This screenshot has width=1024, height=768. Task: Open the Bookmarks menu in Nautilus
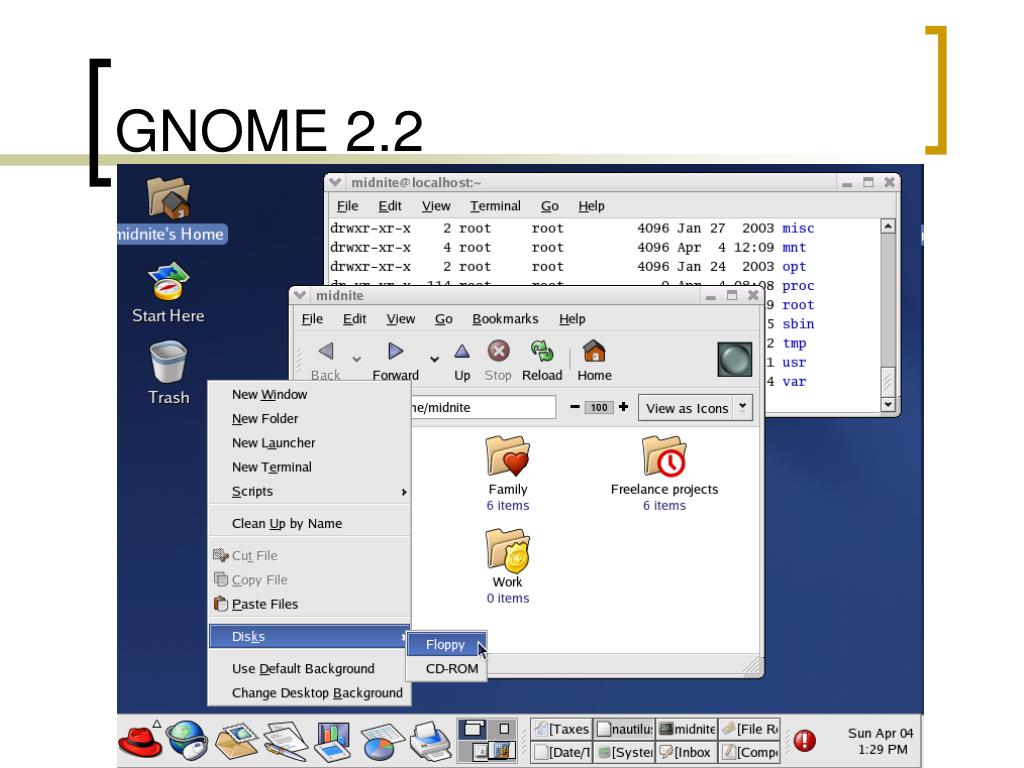coord(505,319)
